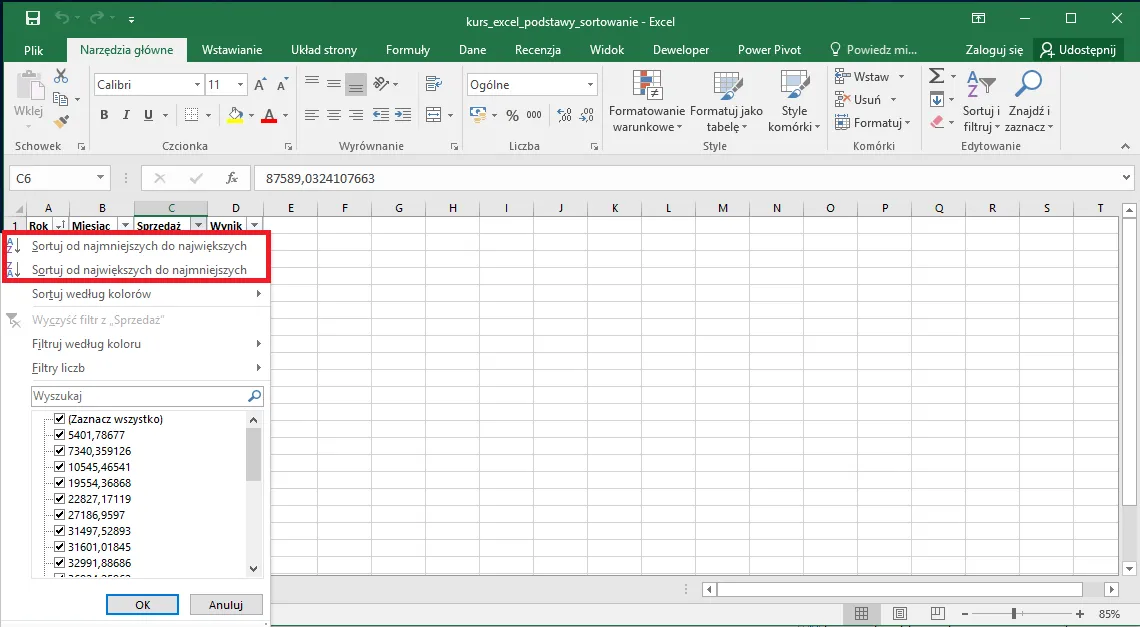Click the insert function fx icon
The width and height of the screenshot is (1140, 627).
(x=232, y=178)
